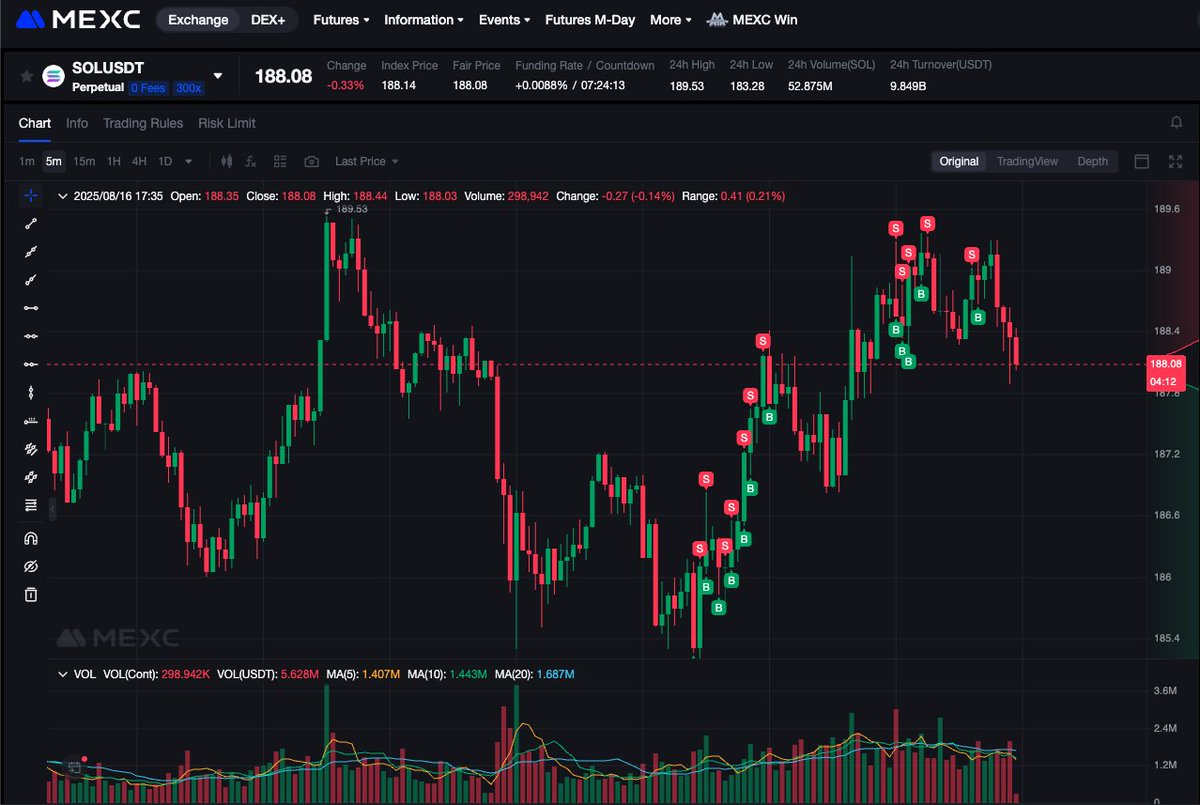Click the Solana coin logo
Viewport: 1200px width, 805px height.
click(54, 77)
